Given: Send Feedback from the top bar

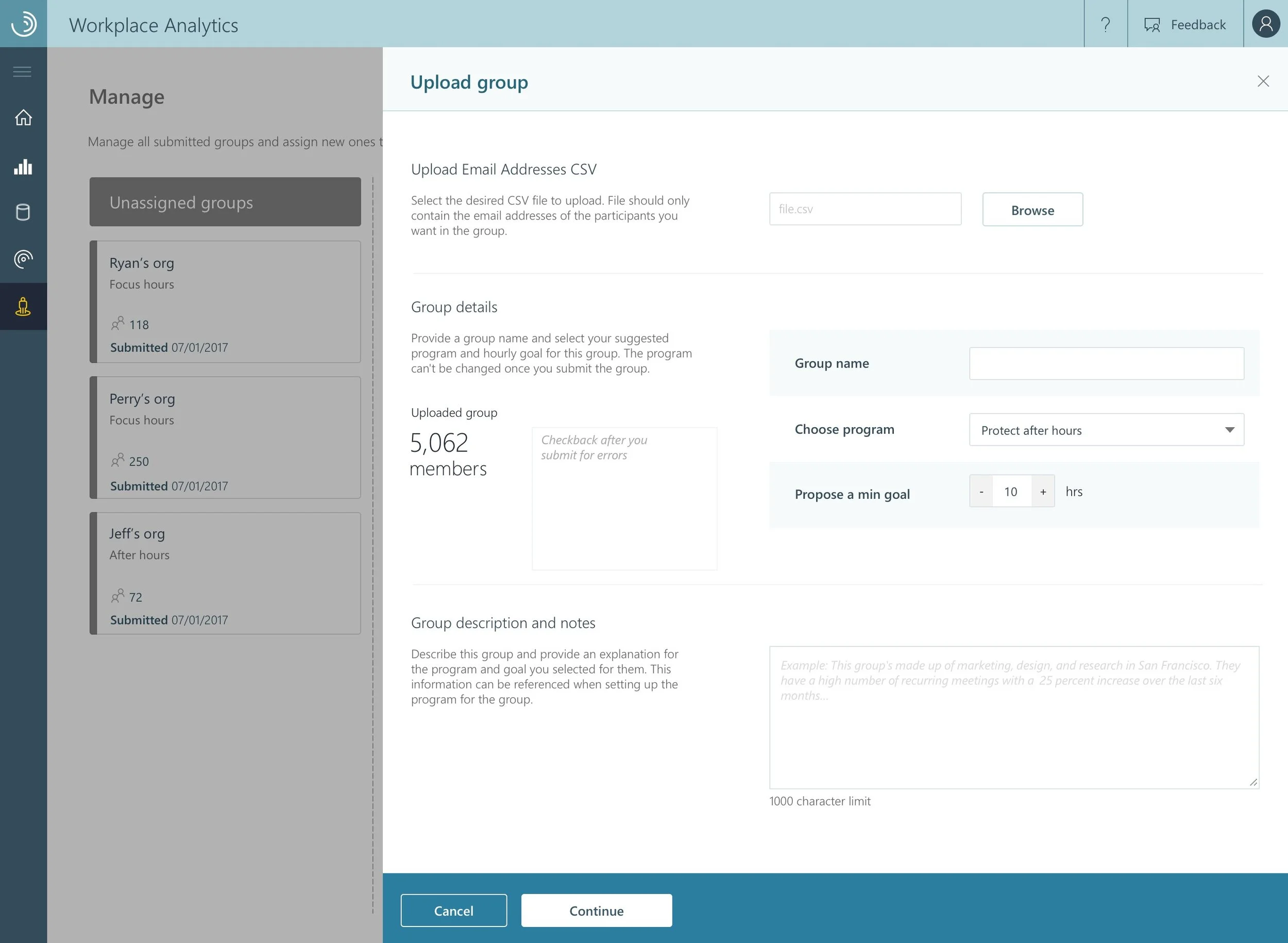Looking at the screenshot, I should [1185, 25].
